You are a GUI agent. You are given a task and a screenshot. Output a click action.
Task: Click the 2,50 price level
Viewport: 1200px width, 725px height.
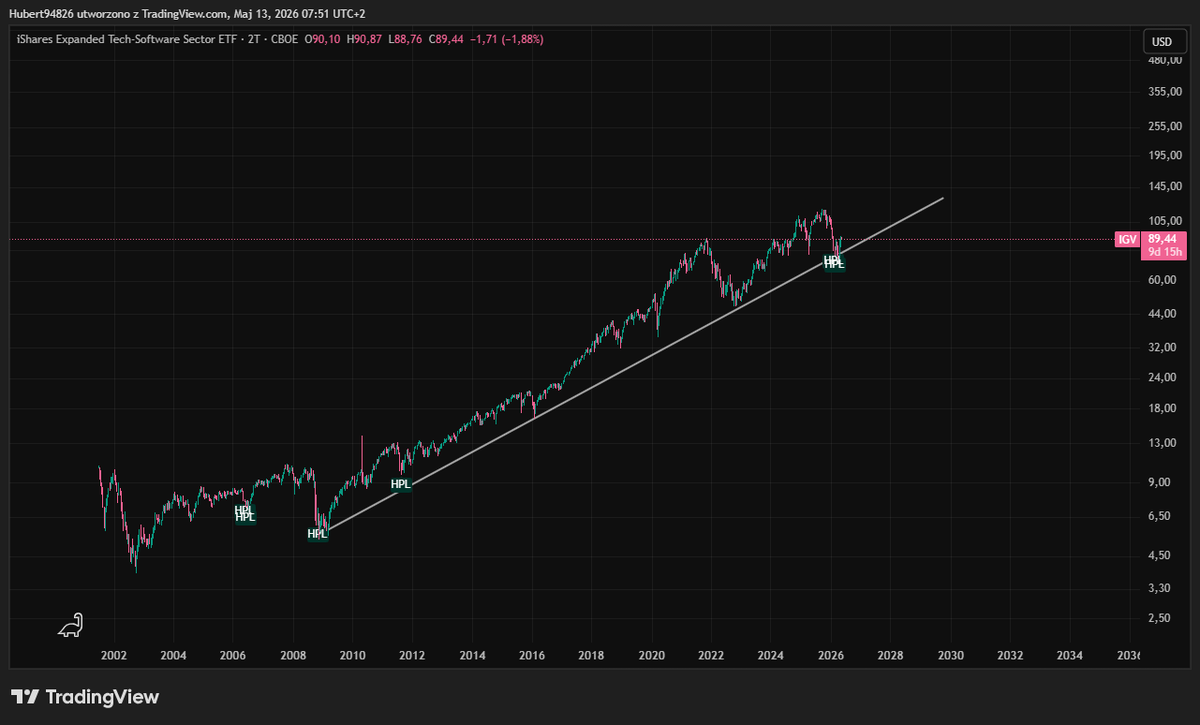1160,618
